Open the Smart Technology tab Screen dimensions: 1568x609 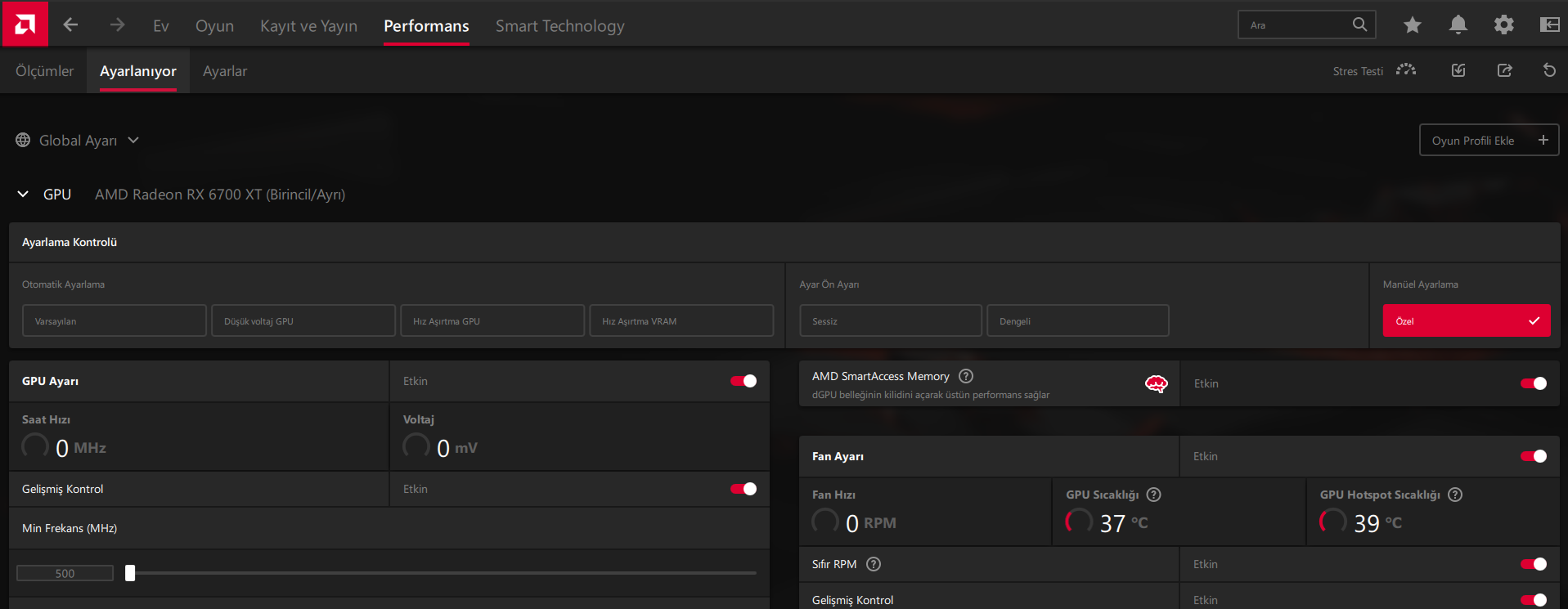pos(559,26)
